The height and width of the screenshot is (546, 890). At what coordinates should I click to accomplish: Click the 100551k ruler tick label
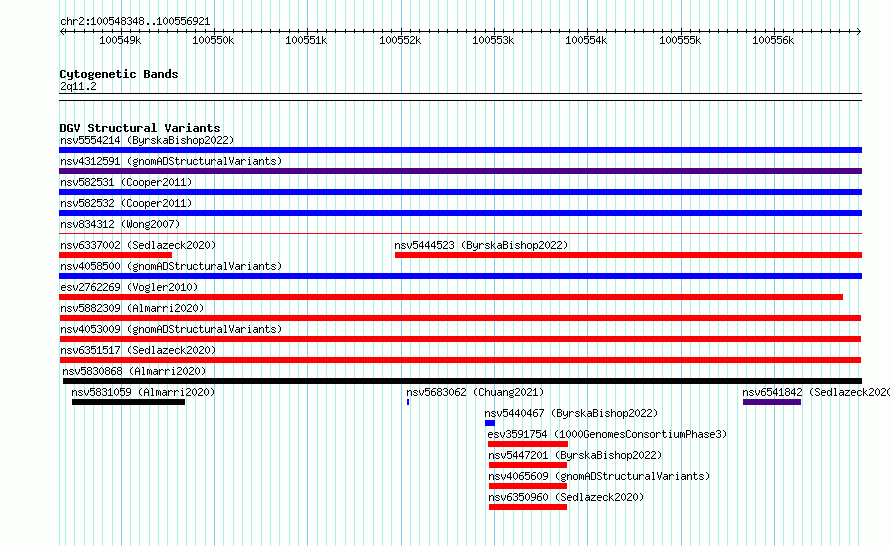tap(306, 40)
